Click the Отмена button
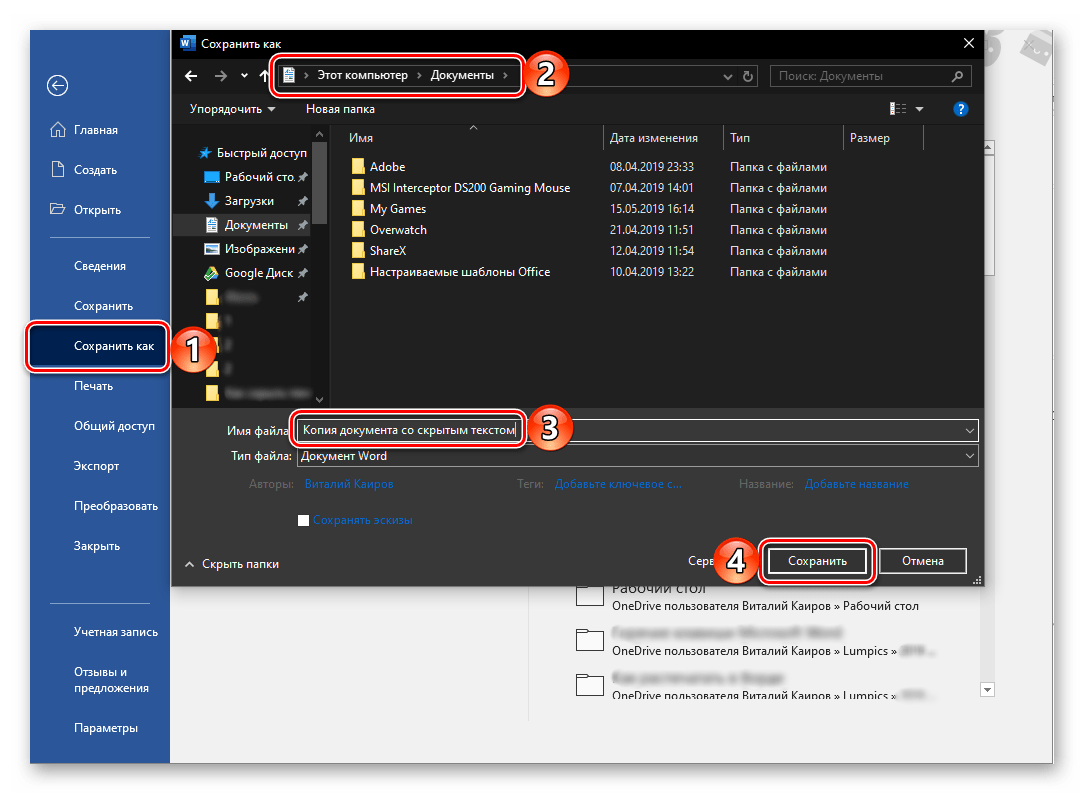Screen dimensions: 1084x794 (x=922, y=561)
